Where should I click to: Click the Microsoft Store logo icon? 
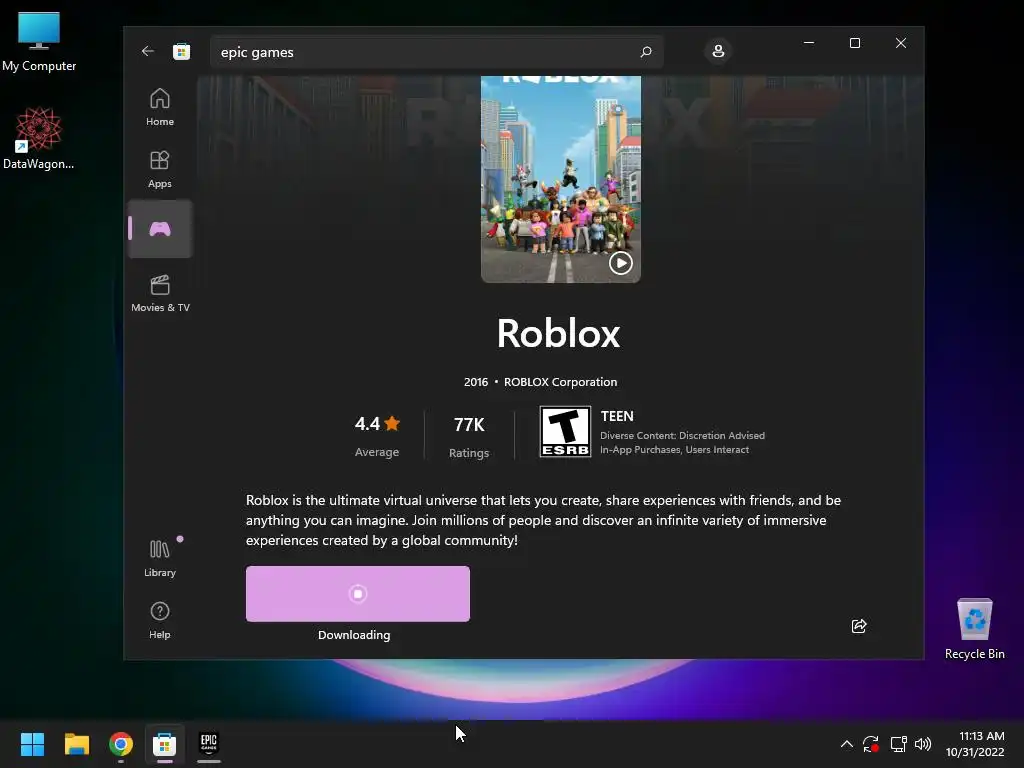[x=182, y=52]
